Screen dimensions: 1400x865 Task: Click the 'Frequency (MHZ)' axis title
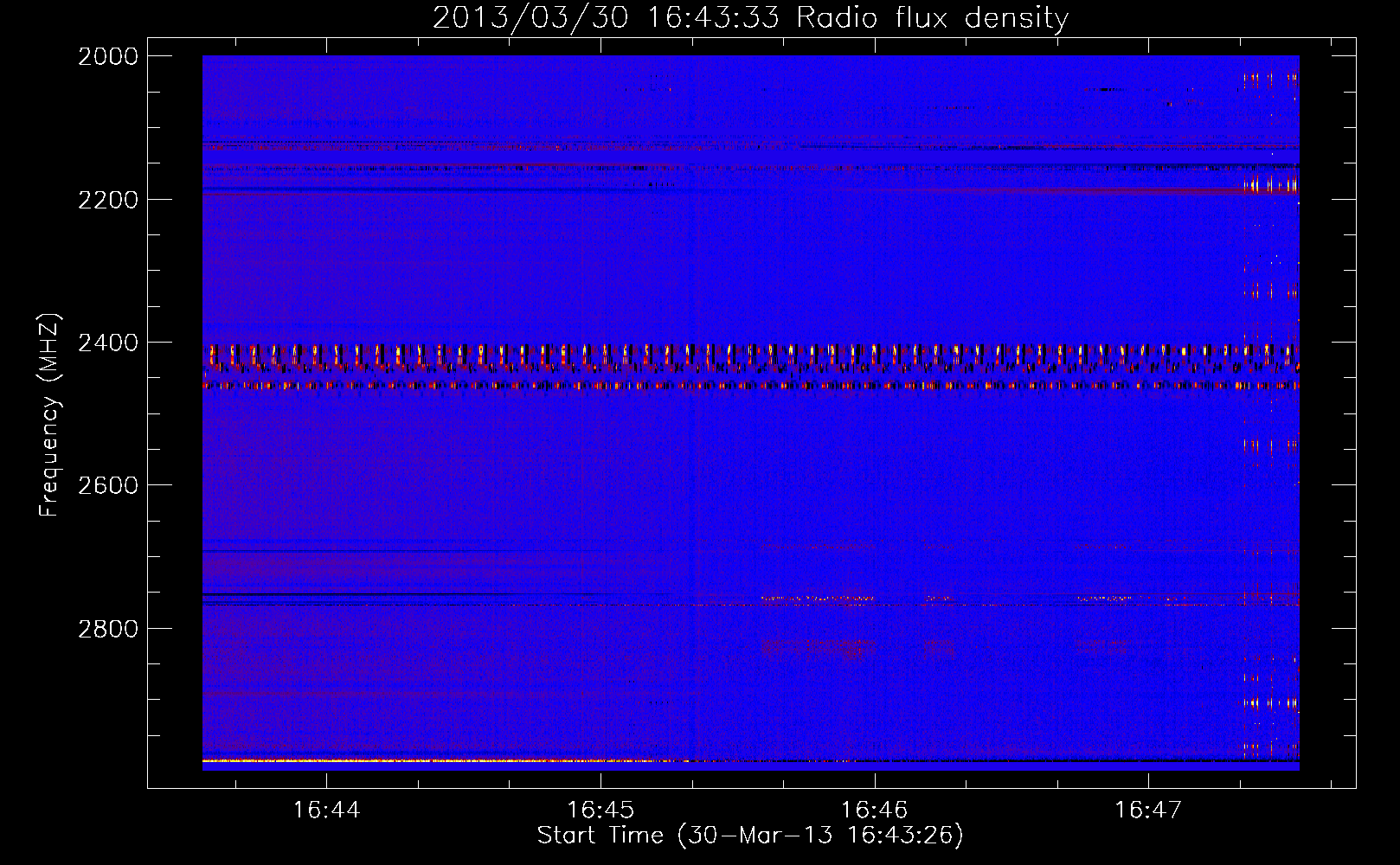(49, 415)
